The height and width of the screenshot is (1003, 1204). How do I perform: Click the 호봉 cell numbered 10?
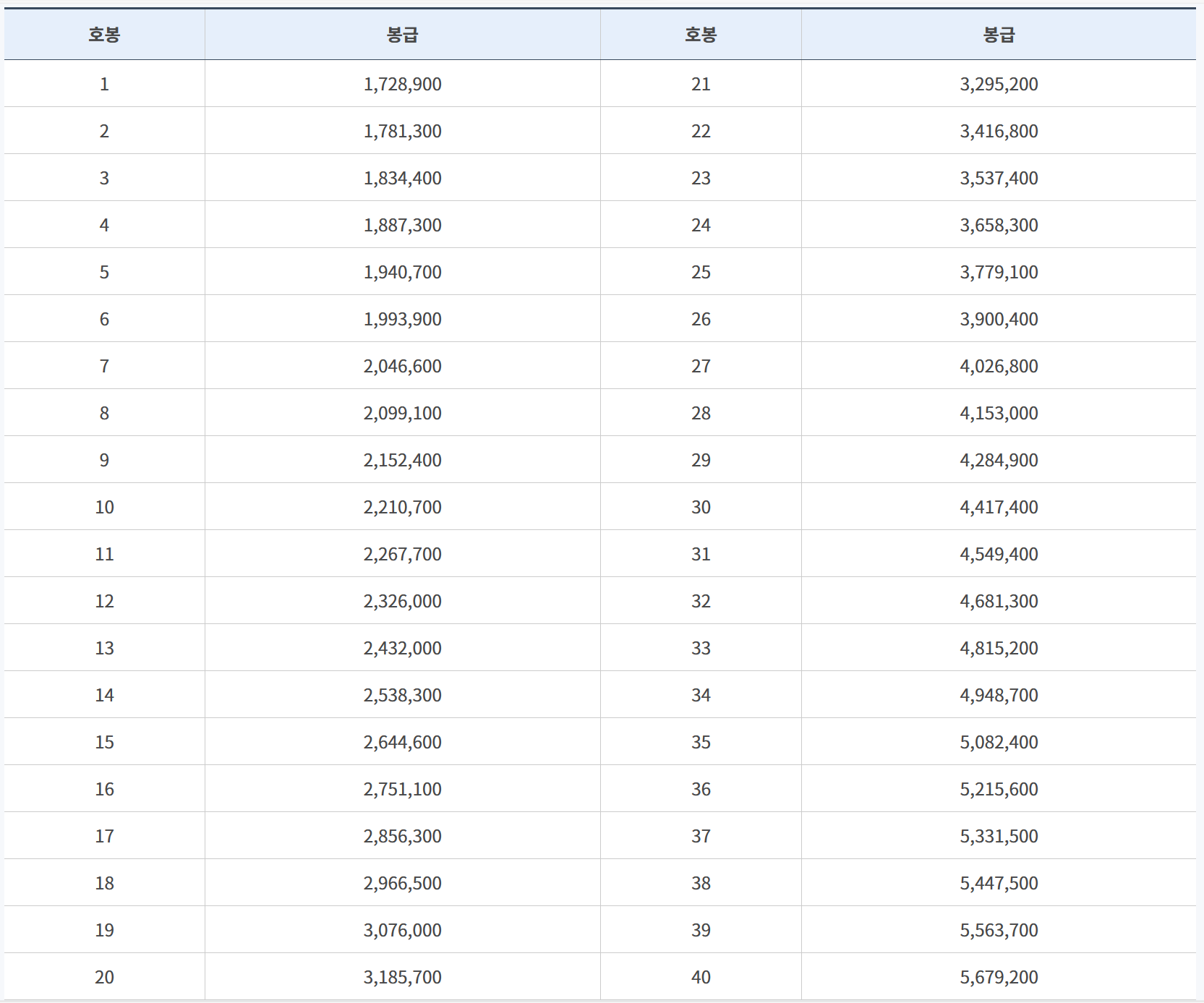[x=104, y=507]
